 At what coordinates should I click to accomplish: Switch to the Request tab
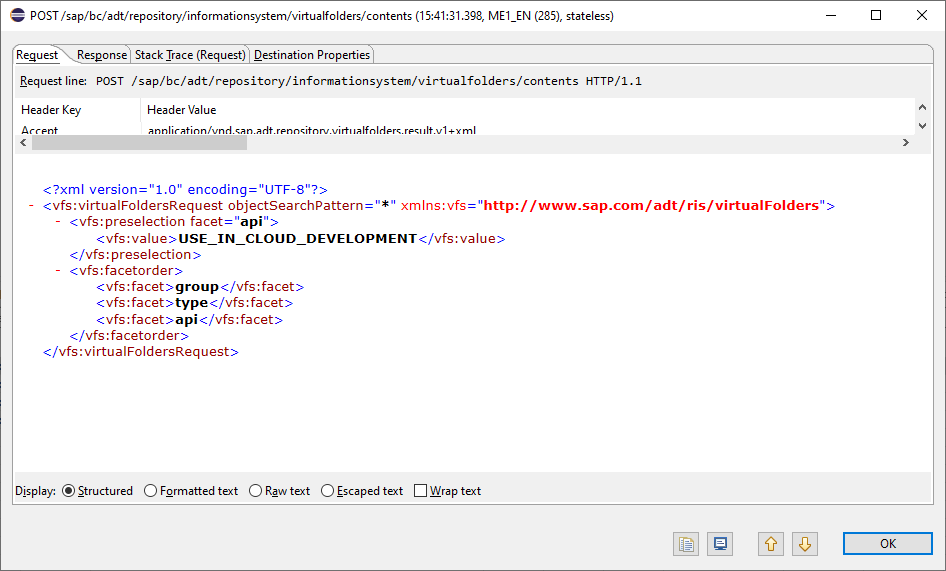point(37,55)
